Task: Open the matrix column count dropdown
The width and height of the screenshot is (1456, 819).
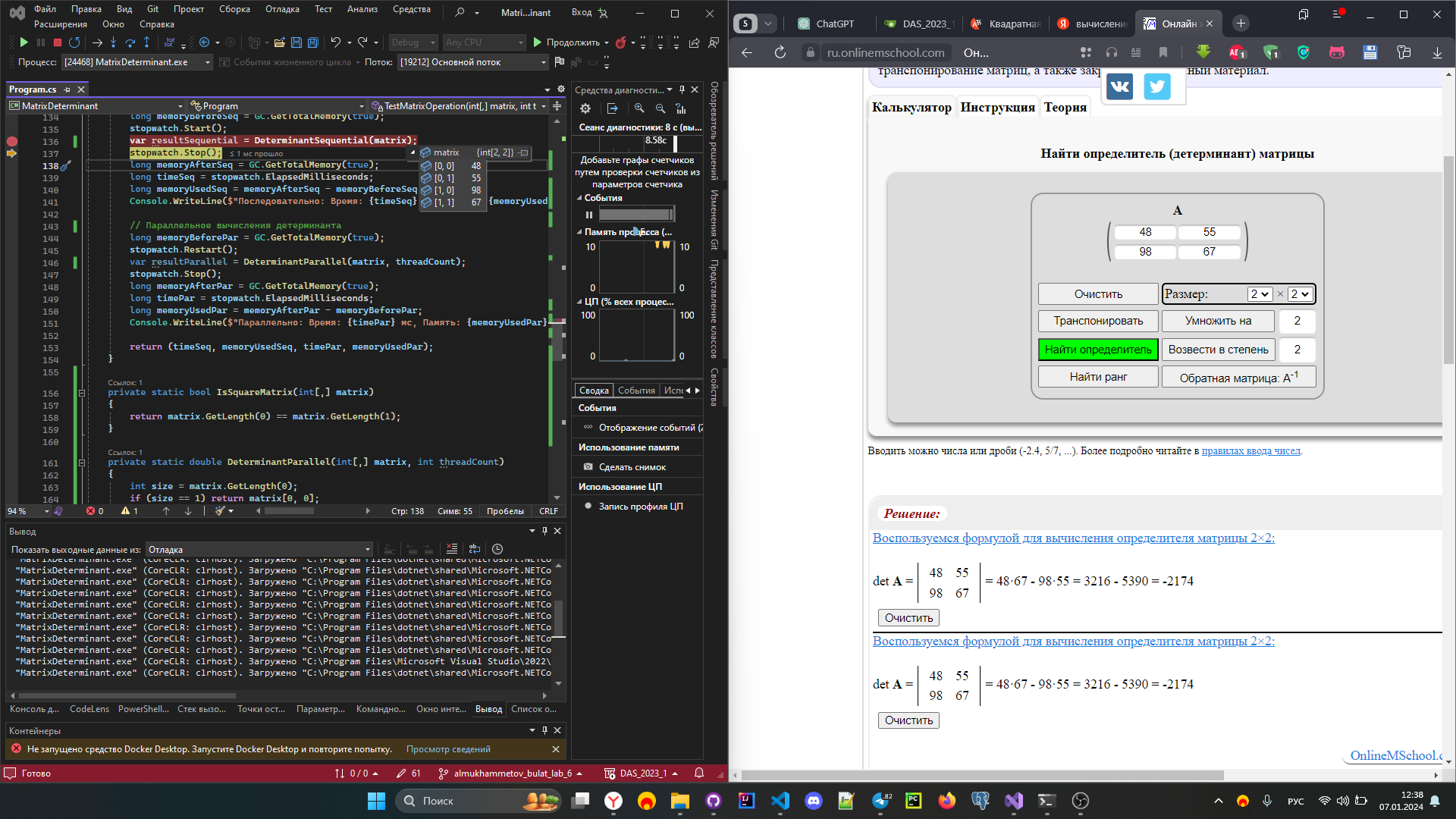Action: [x=1300, y=294]
